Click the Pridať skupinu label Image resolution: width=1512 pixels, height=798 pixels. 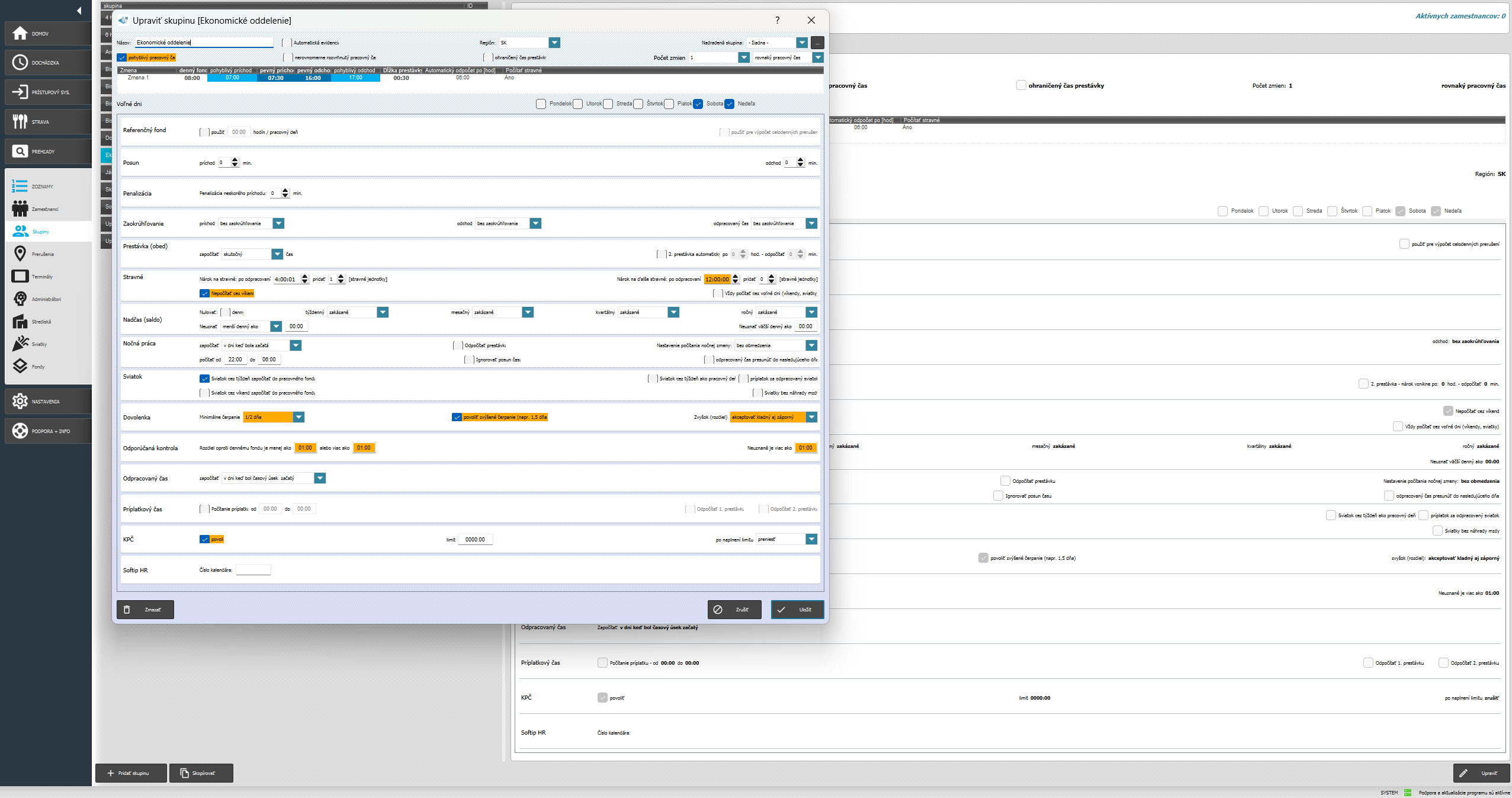coord(133,773)
